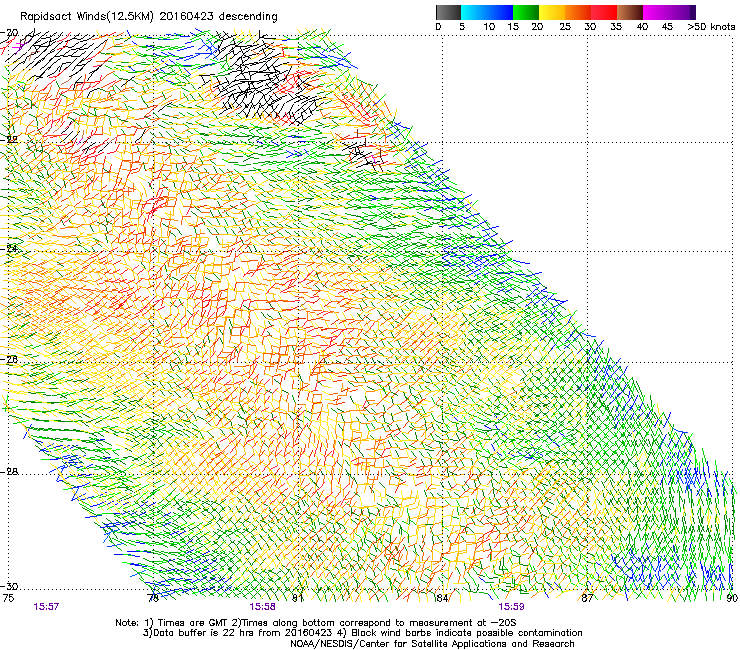Click the green 15-20 knots legend segment
The height and width of the screenshot is (650, 740).
(526, 12)
